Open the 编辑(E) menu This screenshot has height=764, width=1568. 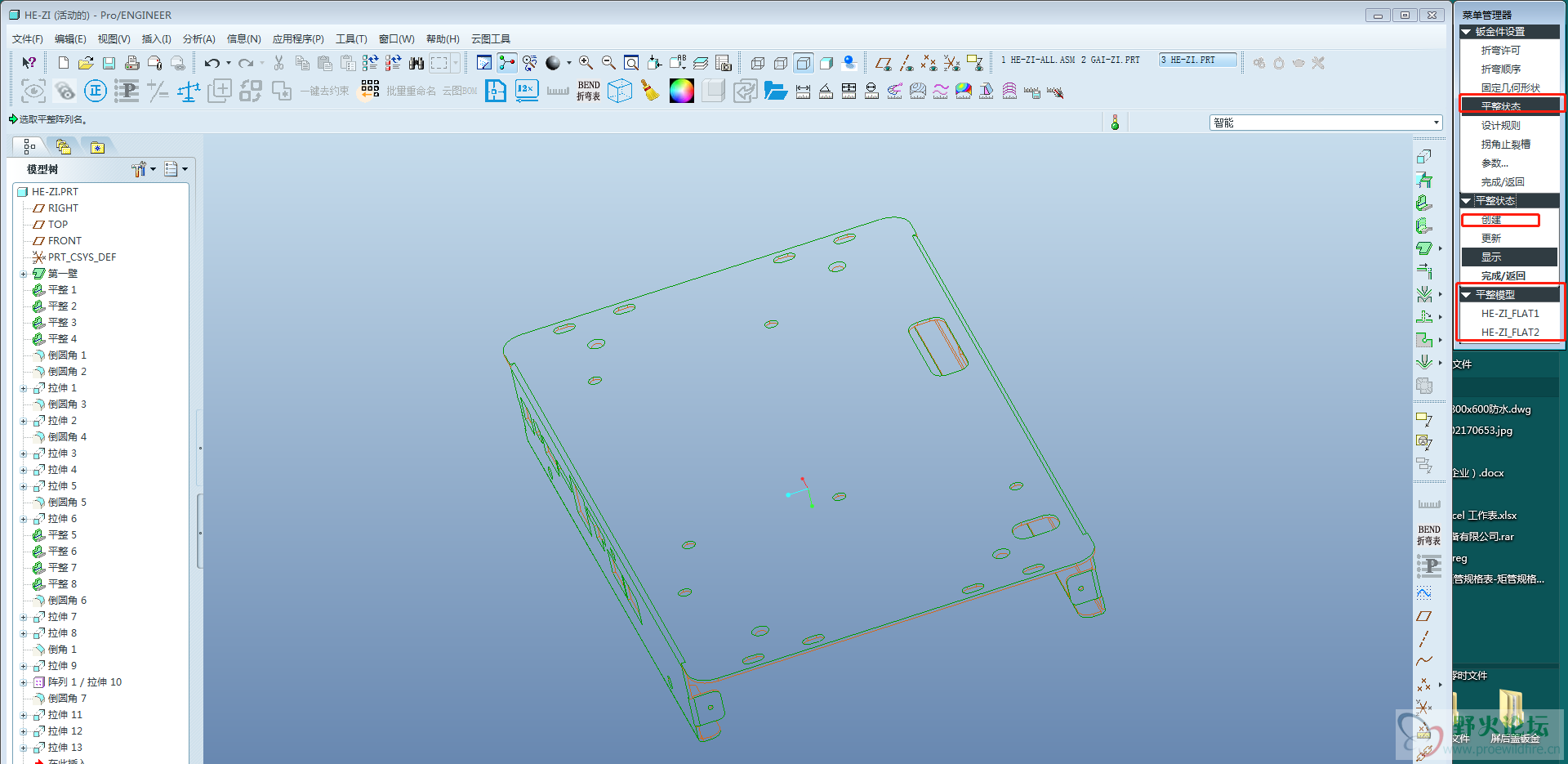(70, 38)
